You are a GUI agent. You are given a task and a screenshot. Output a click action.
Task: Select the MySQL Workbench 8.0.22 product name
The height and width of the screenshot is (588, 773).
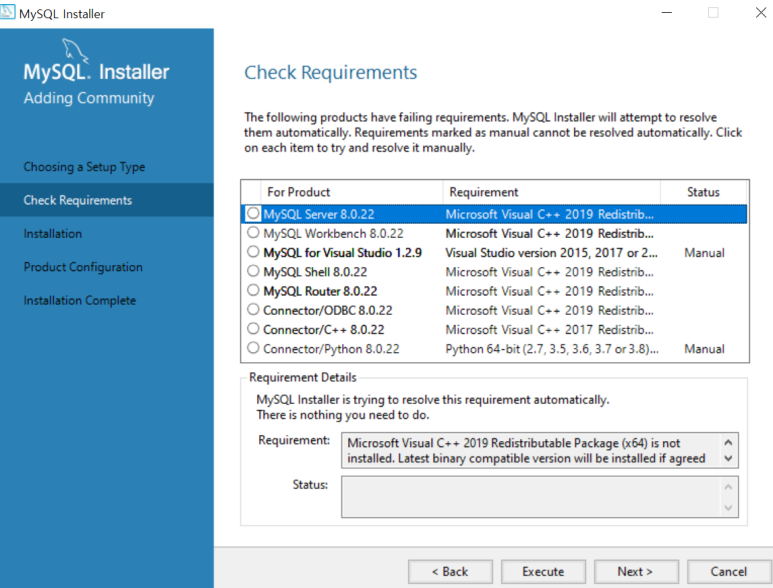(x=333, y=234)
